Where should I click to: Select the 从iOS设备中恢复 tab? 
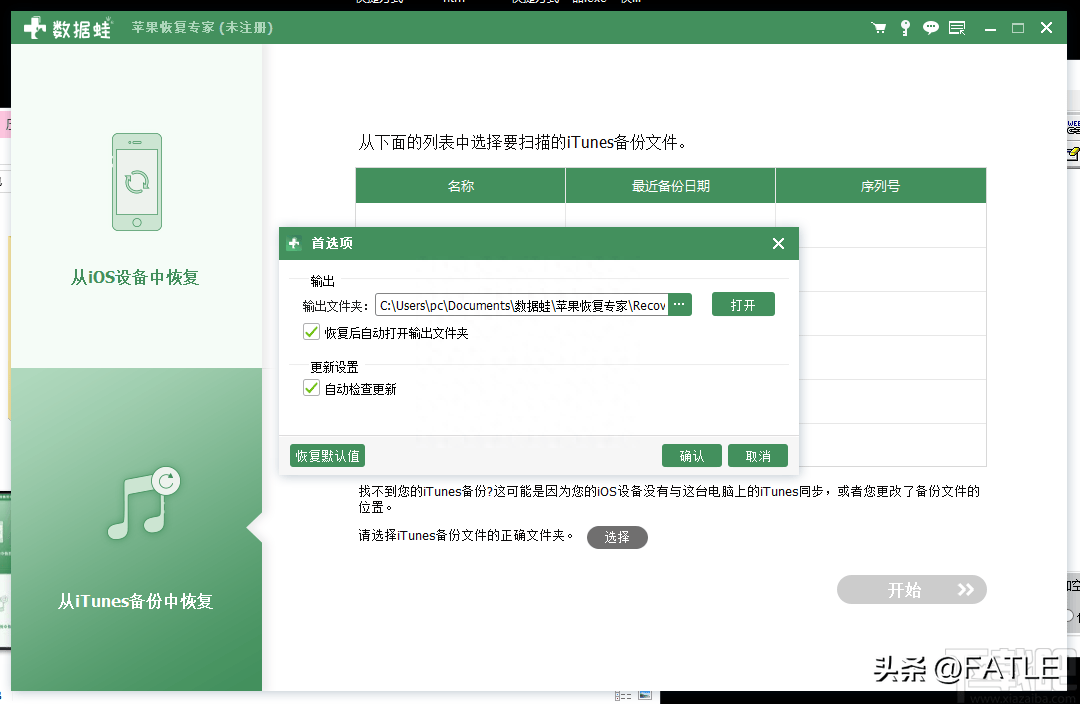click(x=136, y=277)
